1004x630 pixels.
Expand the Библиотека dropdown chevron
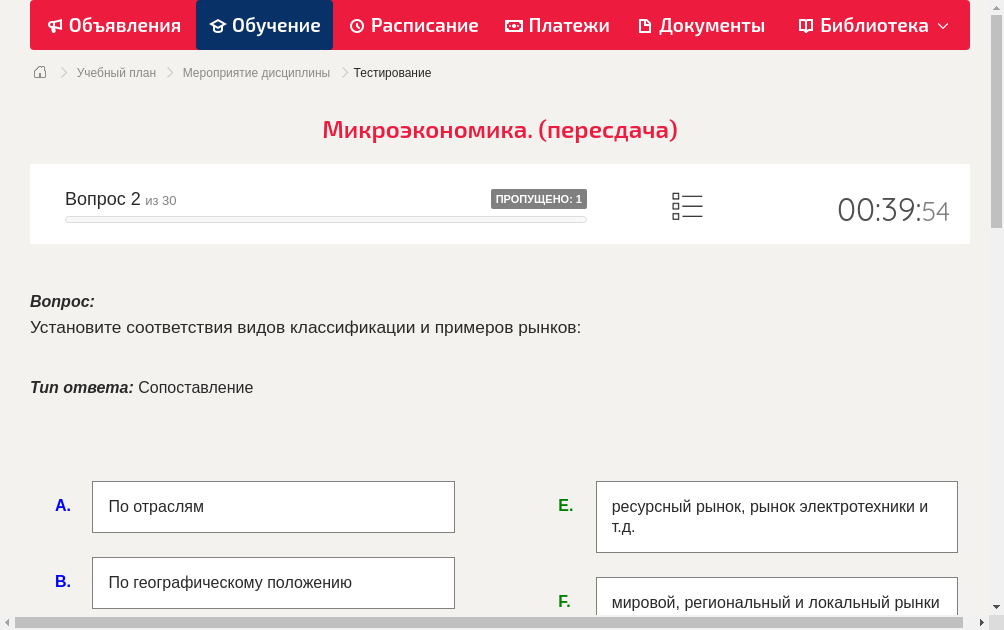coord(943,27)
